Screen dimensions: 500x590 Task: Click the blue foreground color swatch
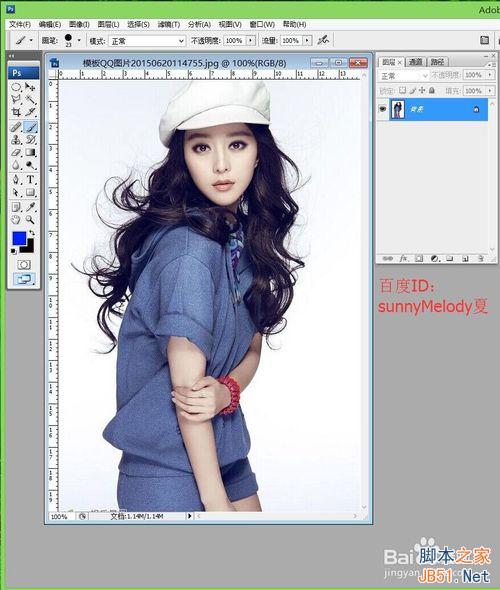click(x=19, y=239)
